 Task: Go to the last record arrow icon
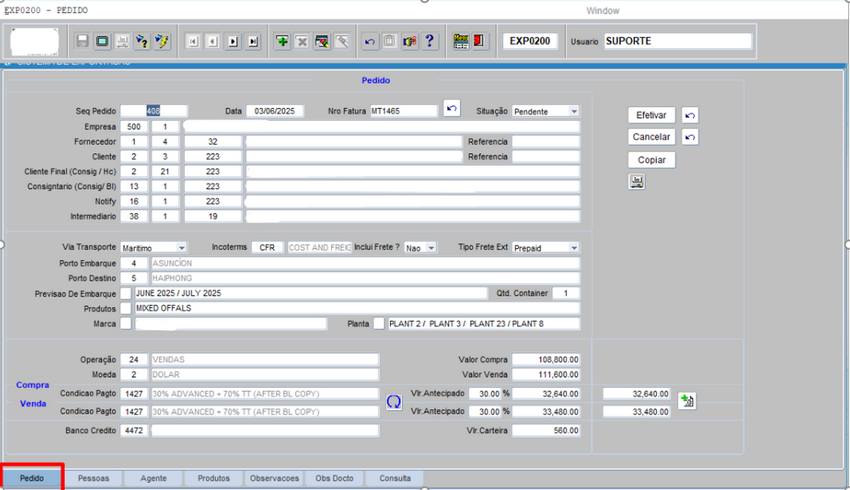[254, 41]
